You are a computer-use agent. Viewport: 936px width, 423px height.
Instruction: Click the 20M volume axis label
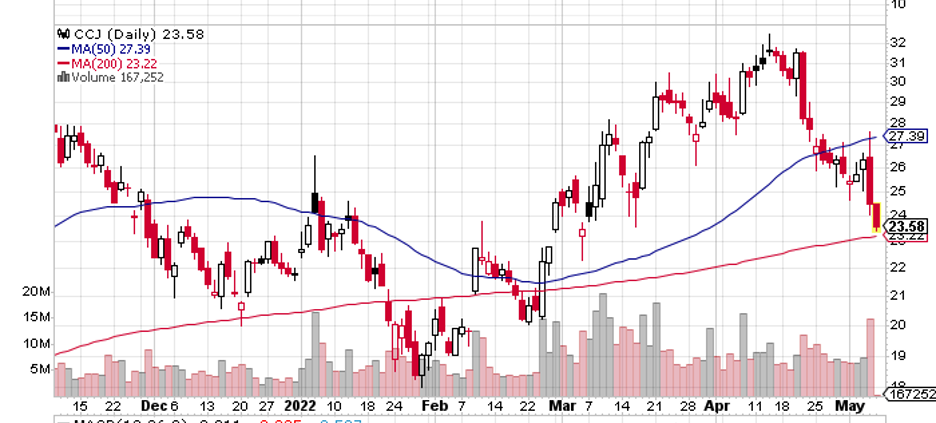(37, 292)
